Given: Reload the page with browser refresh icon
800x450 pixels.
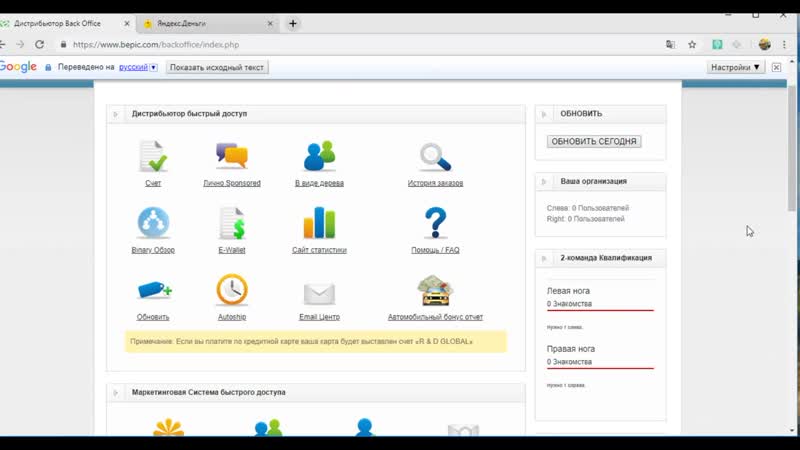Looking at the screenshot, I should 39,44.
